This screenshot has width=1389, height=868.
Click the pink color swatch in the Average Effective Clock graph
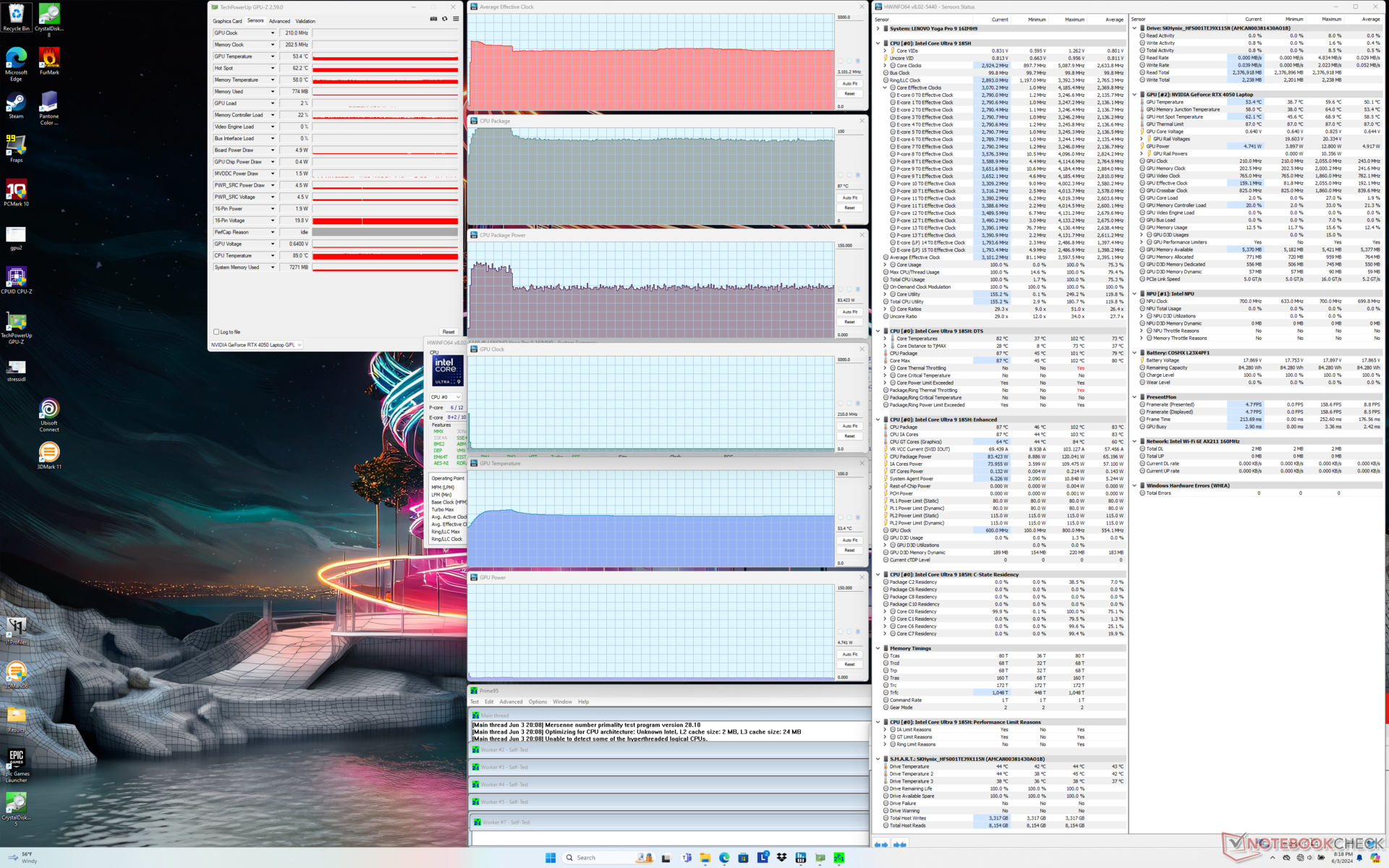[841, 61]
